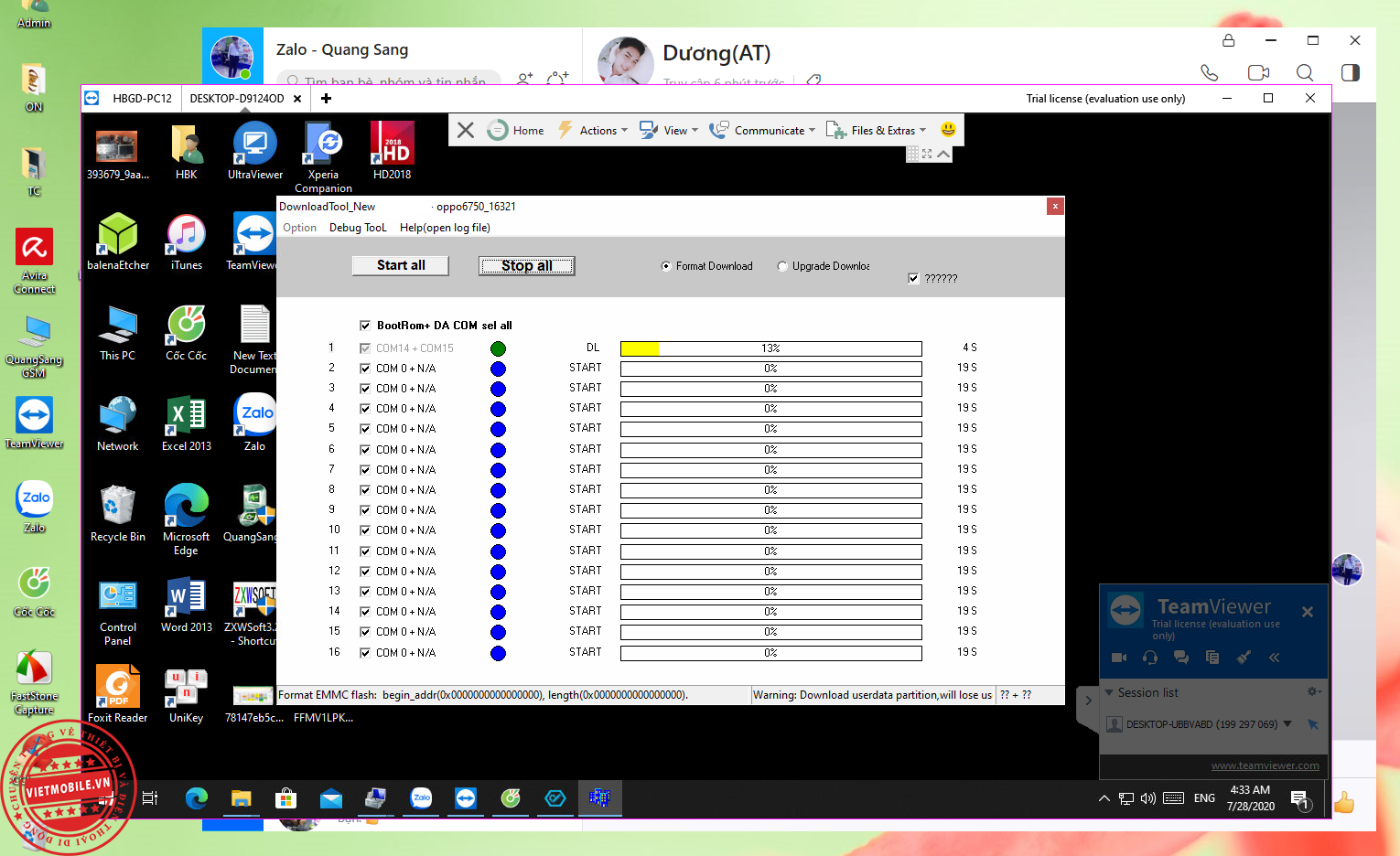Open www.teamviewer.com link
Screen dimensions: 1400x856
pyautogui.click(x=1265, y=765)
